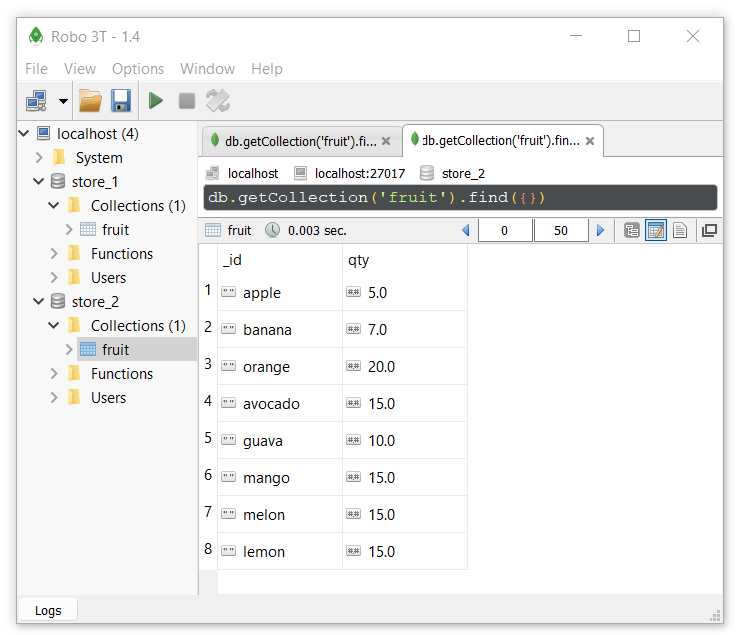Click the Connect to server icon
738x635 pixels.
pyautogui.click(x=37, y=101)
